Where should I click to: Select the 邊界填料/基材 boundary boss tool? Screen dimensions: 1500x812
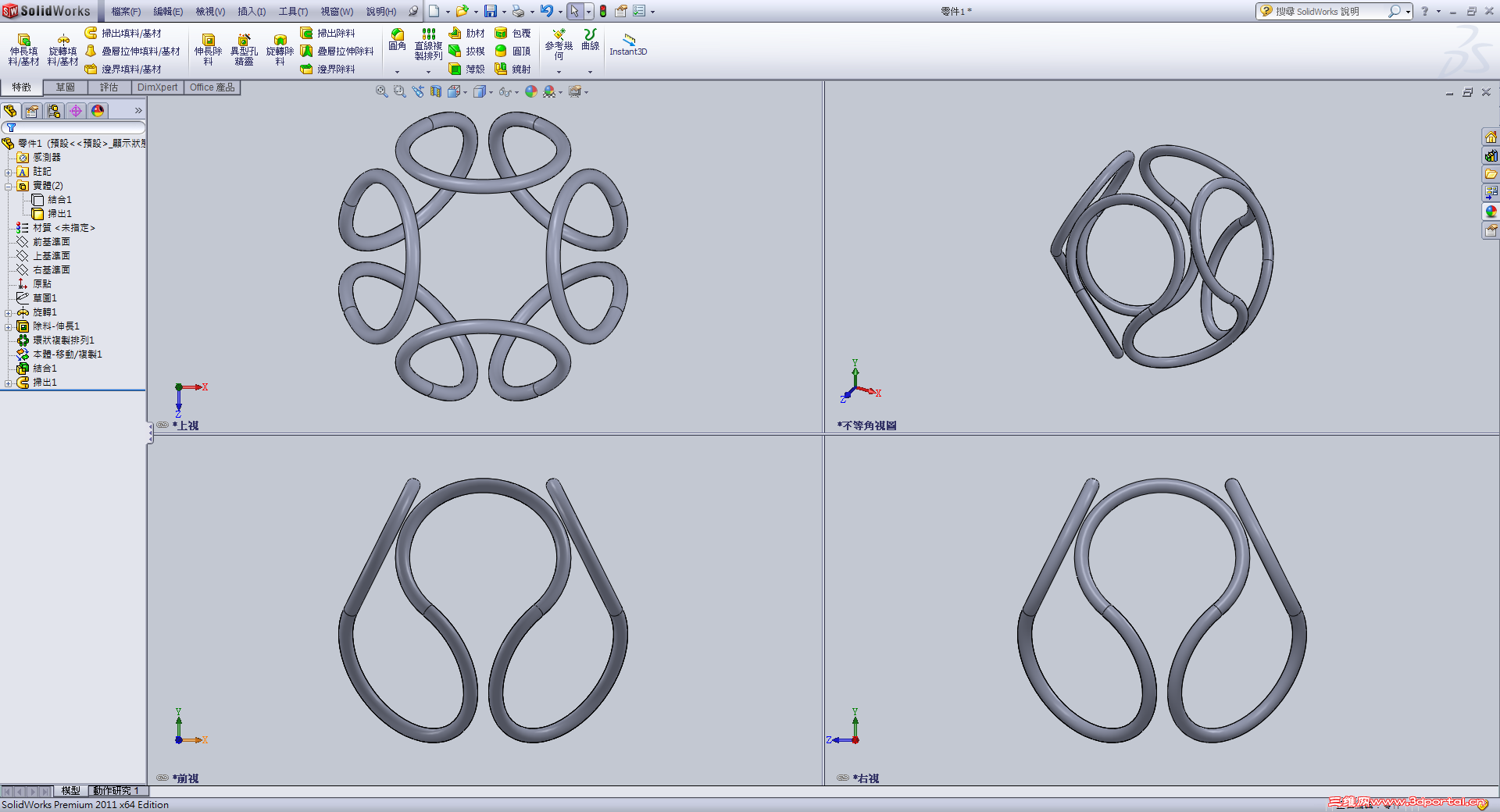(x=123, y=69)
